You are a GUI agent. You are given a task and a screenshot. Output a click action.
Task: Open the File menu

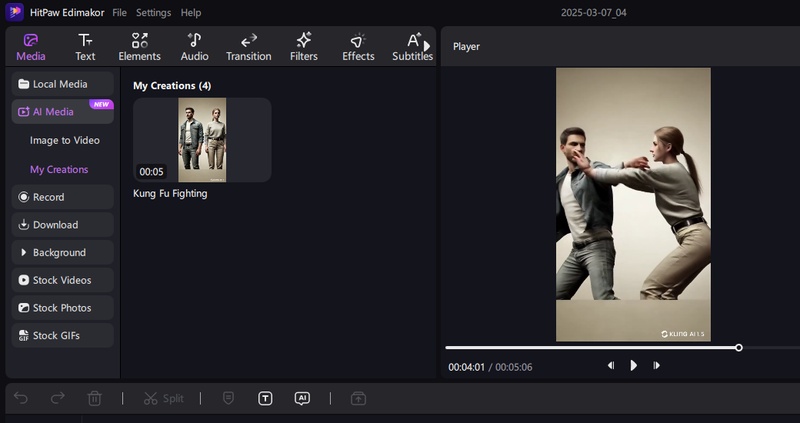coord(120,13)
